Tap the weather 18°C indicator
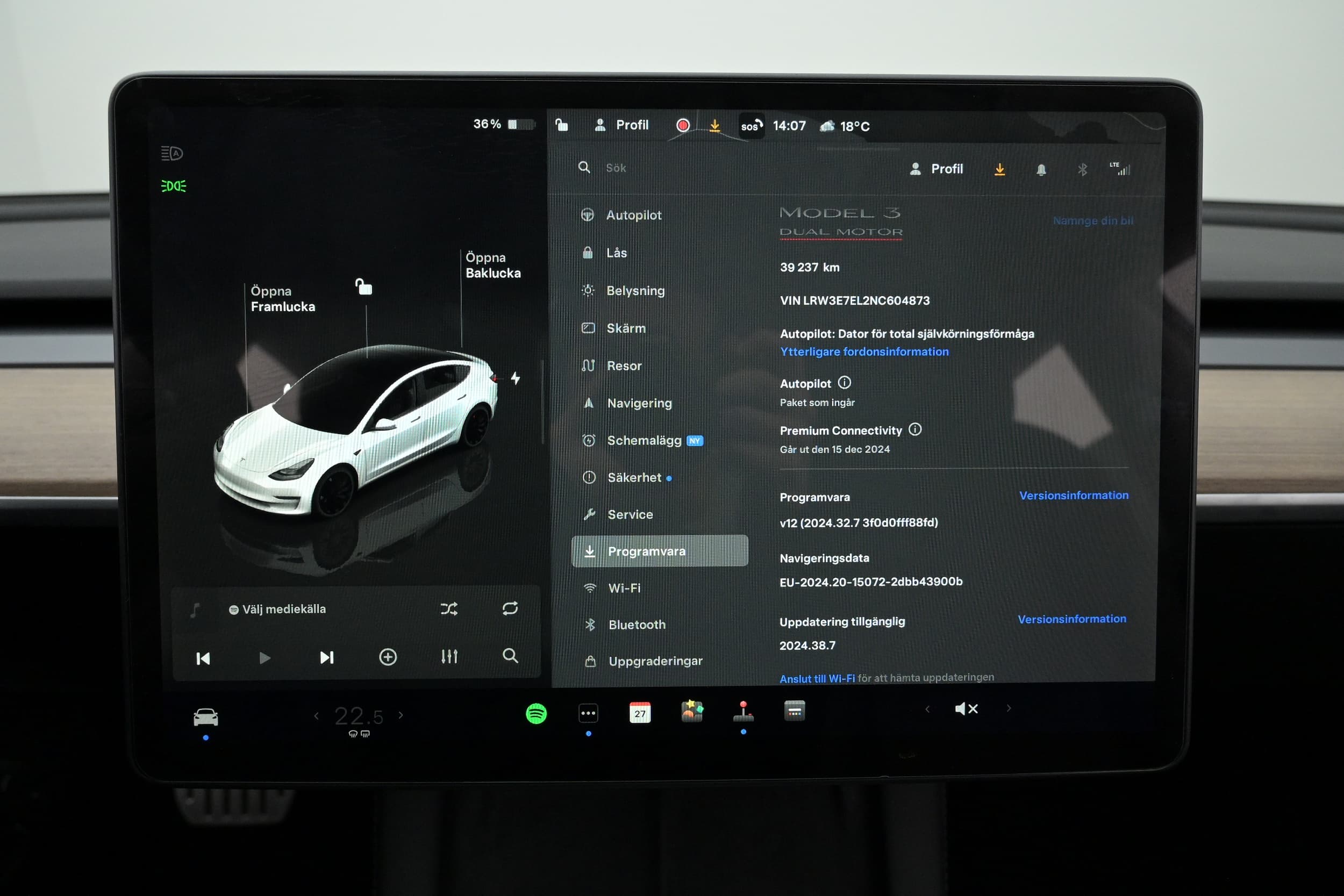The height and width of the screenshot is (896, 1344). point(845,126)
